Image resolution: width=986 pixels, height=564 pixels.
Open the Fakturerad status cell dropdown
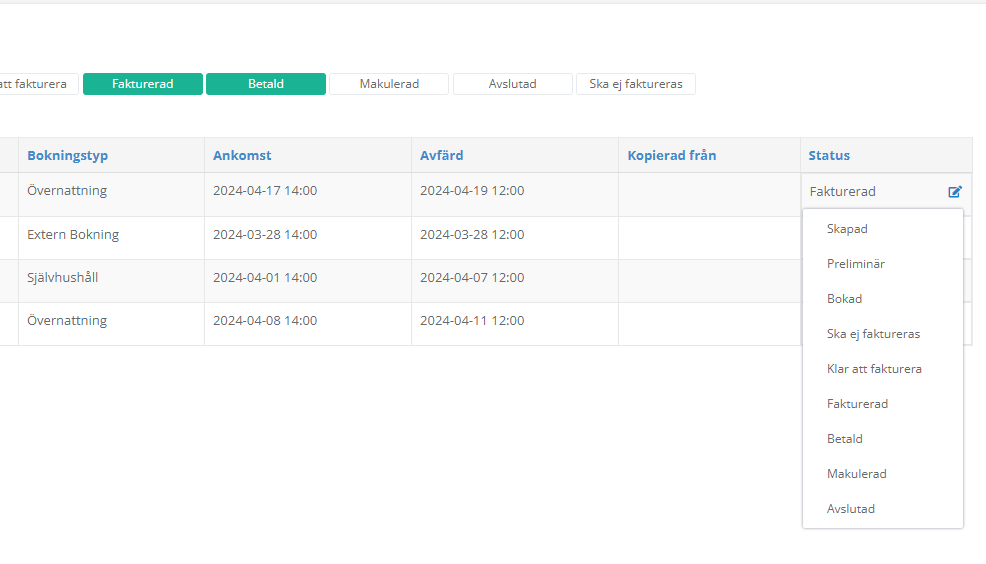point(870,192)
